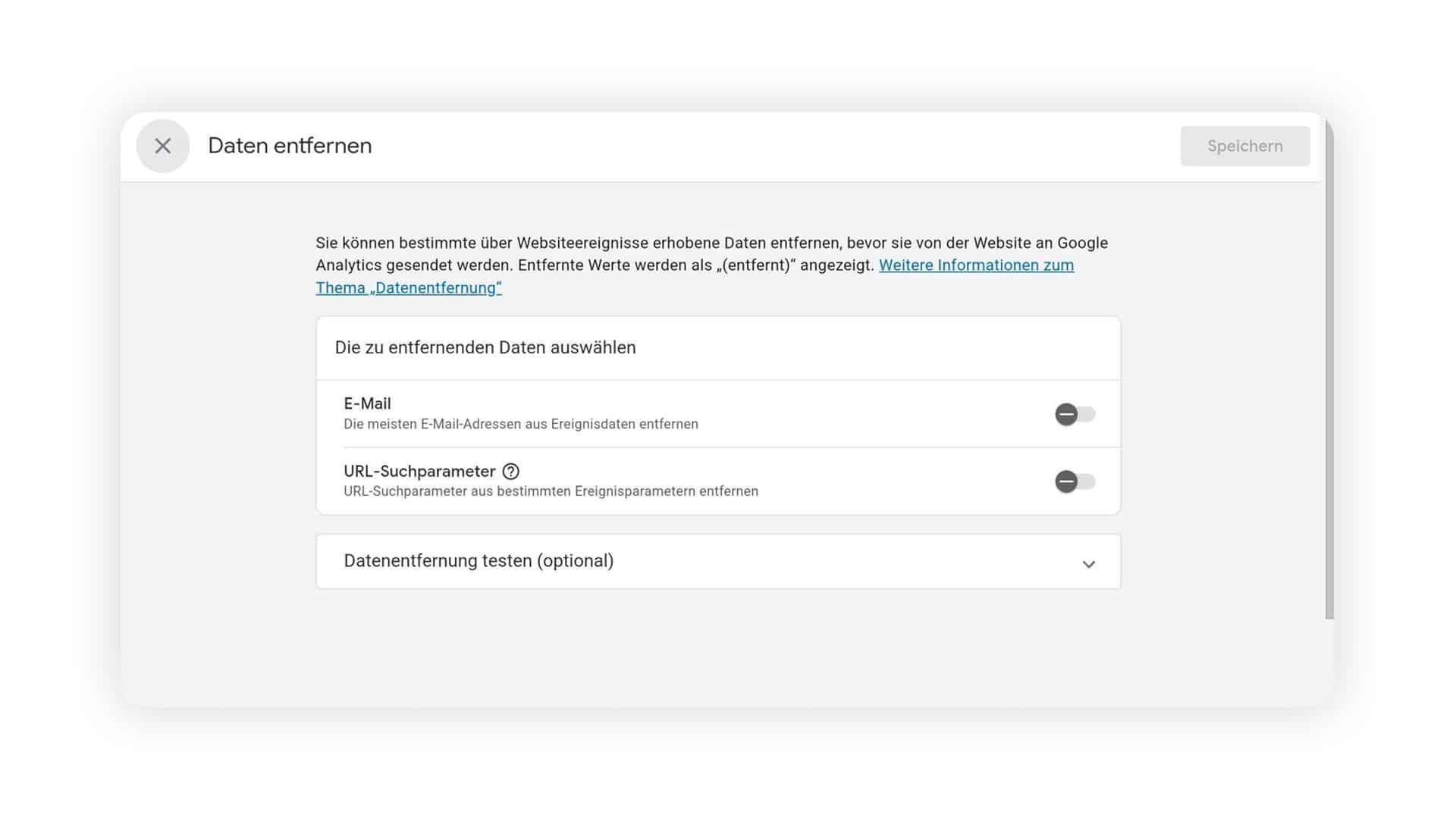
Task: Enable the E-Mail removal toggle
Action: [x=1075, y=414]
